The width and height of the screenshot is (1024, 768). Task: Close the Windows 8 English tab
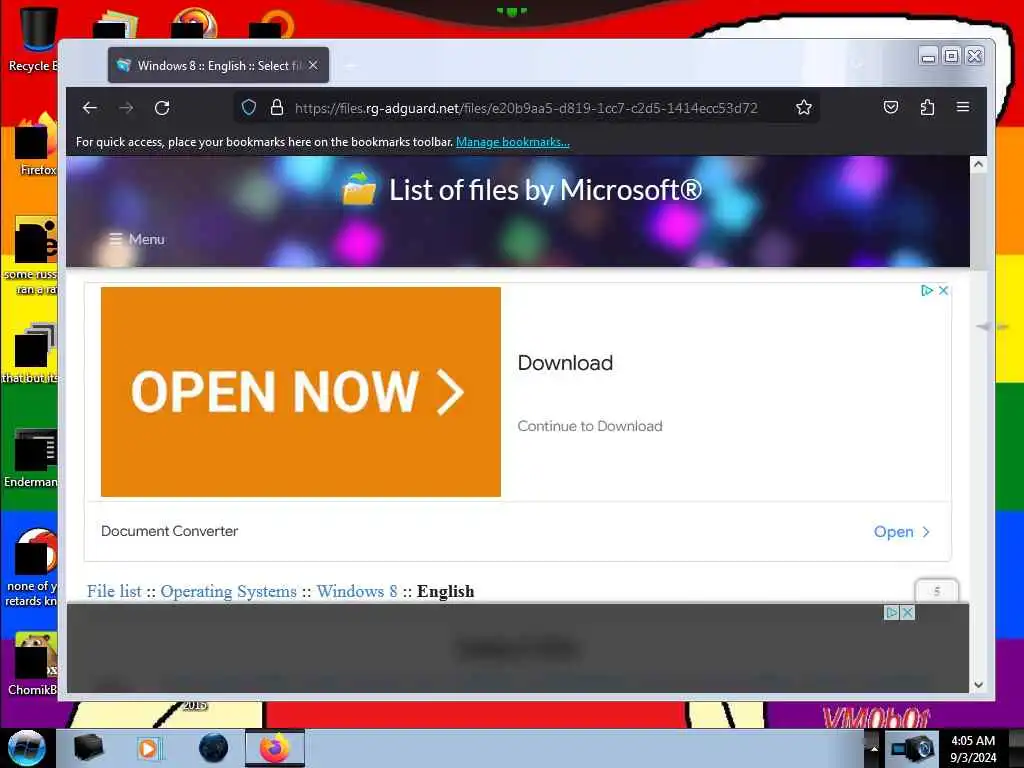(x=313, y=65)
